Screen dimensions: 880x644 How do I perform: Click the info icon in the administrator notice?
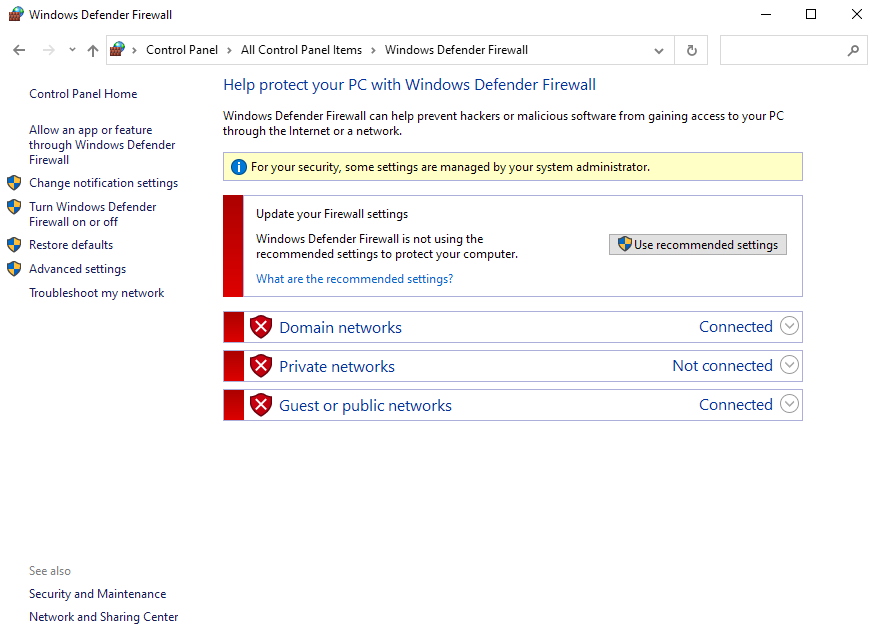(x=239, y=167)
